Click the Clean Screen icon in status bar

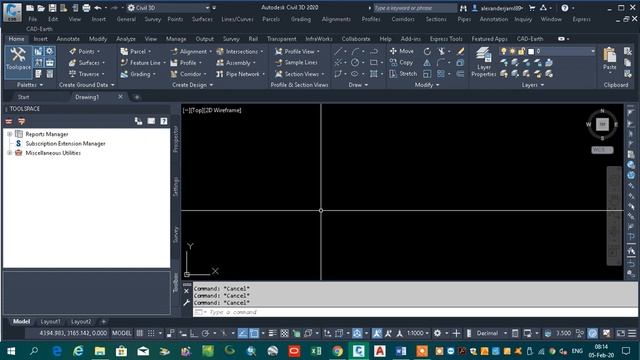coord(620,333)
